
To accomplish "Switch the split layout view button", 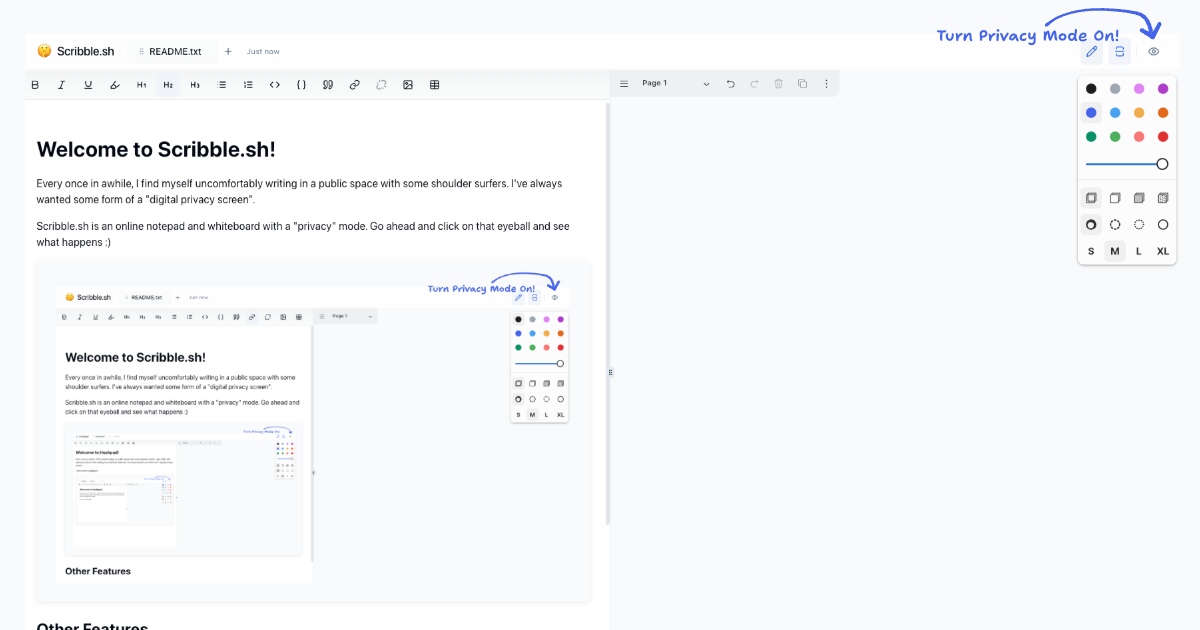I will pos(1119,51).
